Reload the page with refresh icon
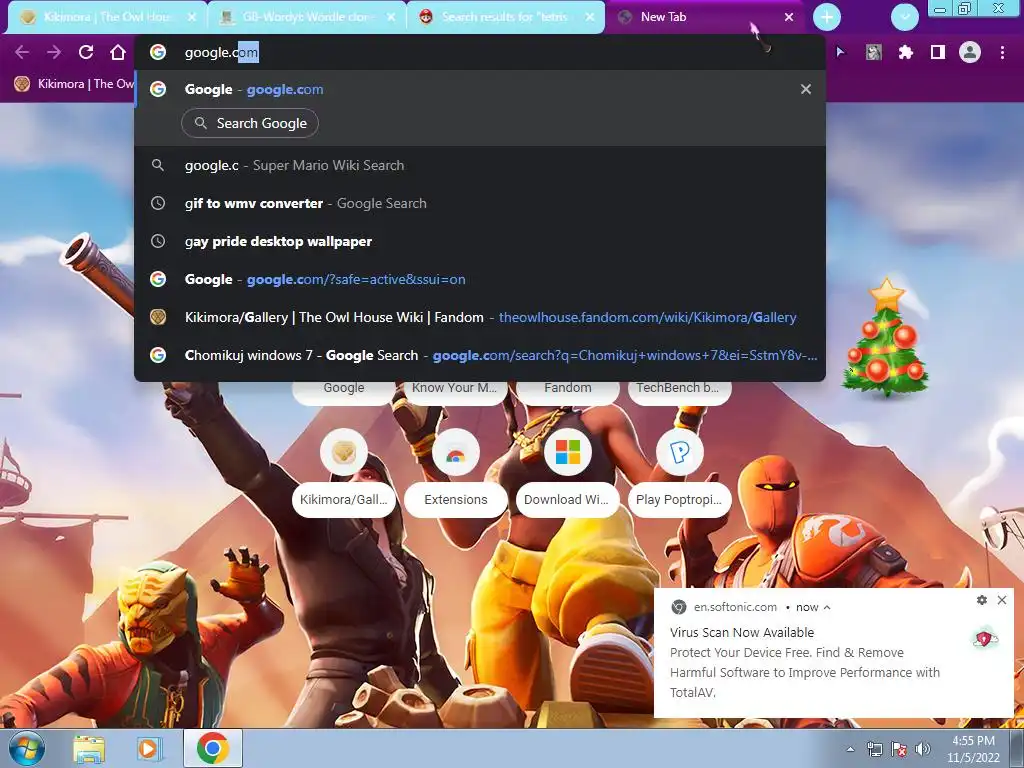This screenshot has width=1024, height=768. (86, 52)
